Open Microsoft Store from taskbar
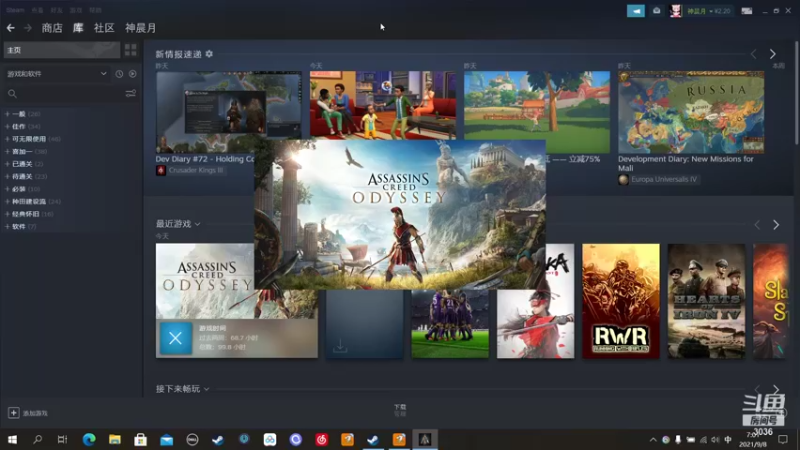This screenshot has width=800, height=450. 140,439
